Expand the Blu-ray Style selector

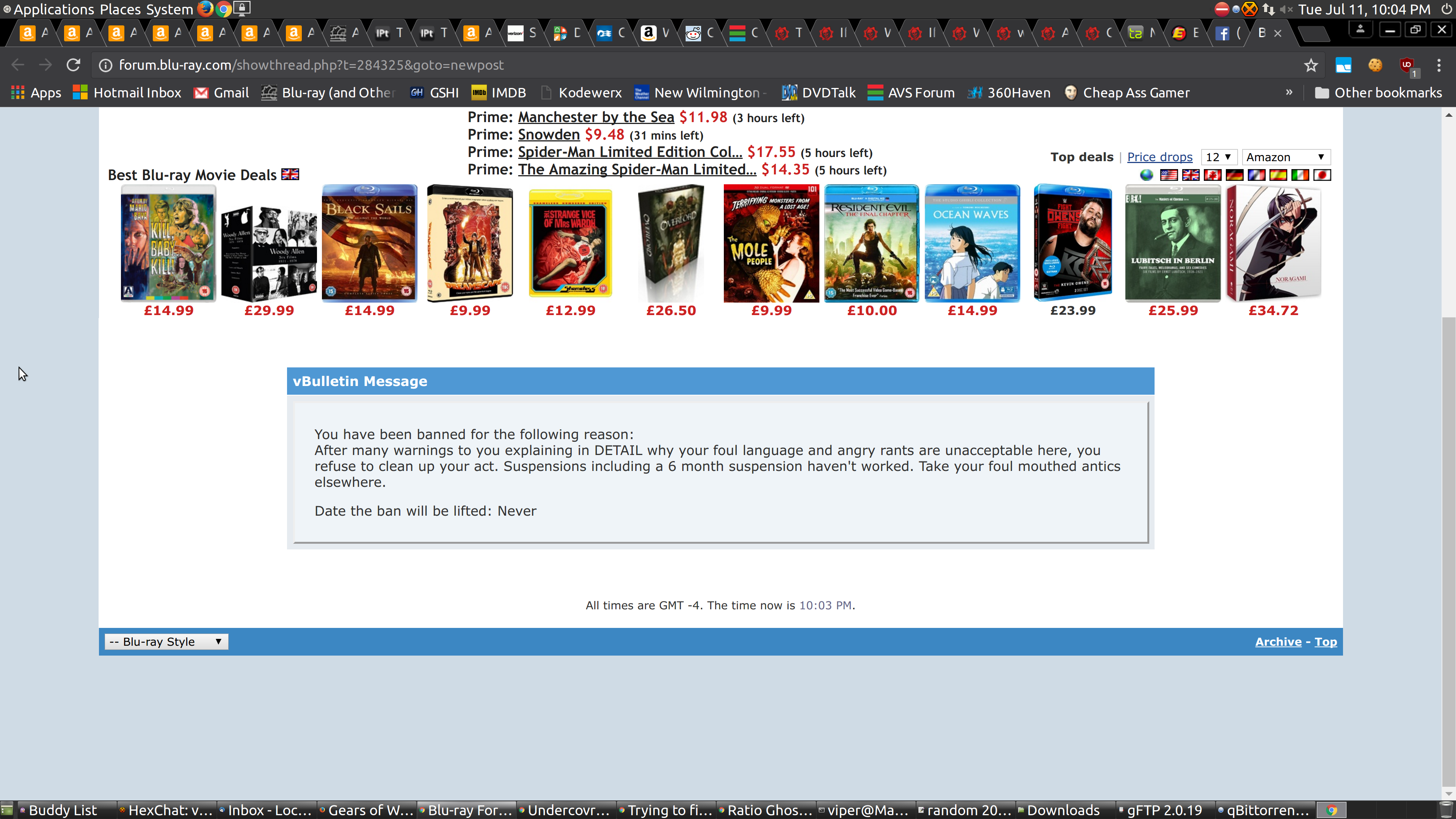click(166, 642)
